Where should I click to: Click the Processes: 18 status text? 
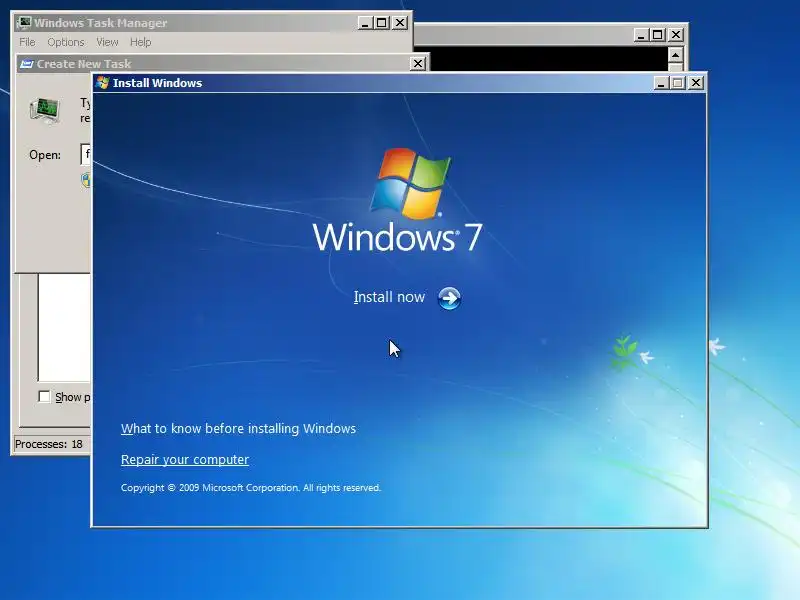click(48, 444)
